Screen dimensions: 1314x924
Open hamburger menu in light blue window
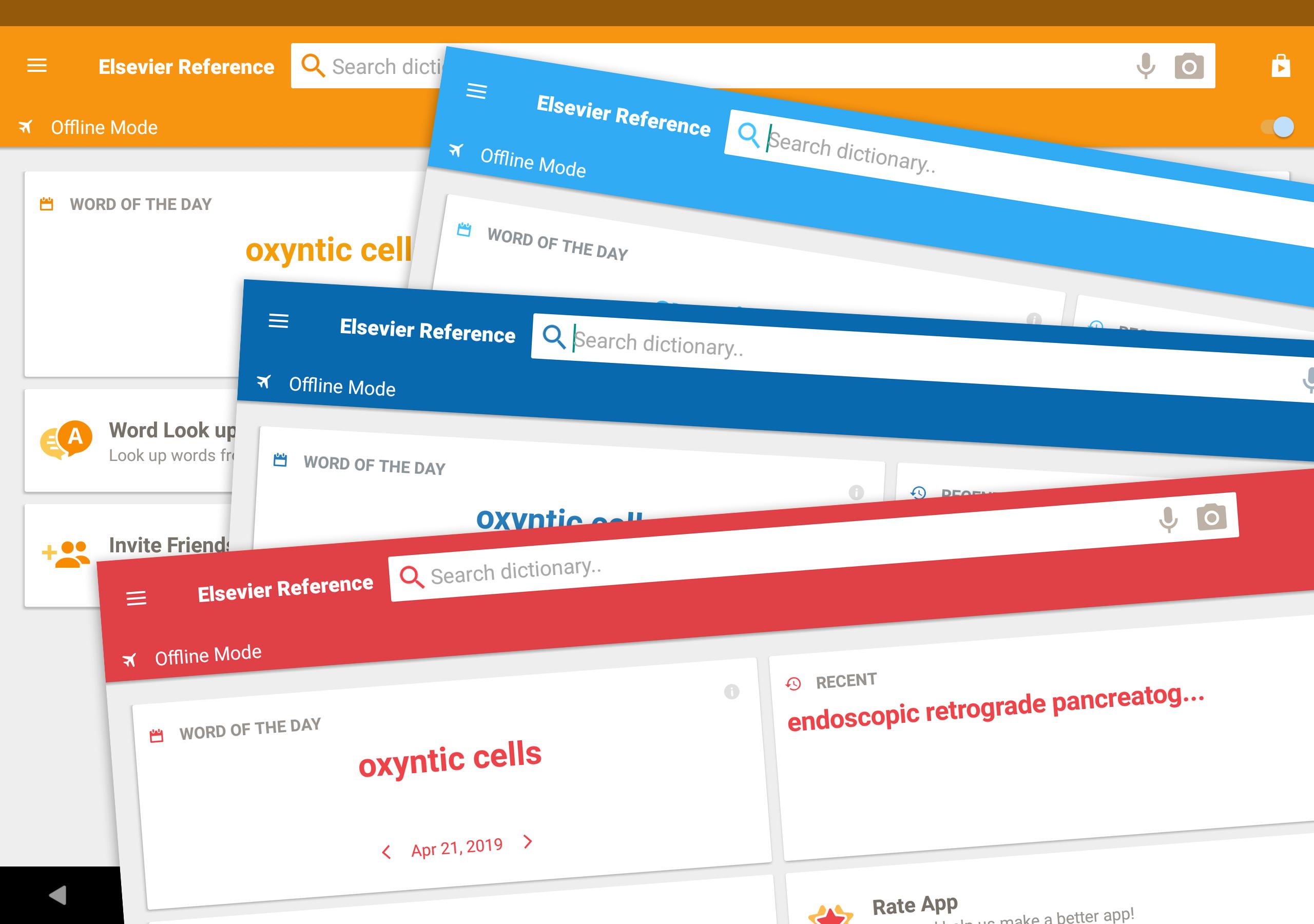(476, 91)
